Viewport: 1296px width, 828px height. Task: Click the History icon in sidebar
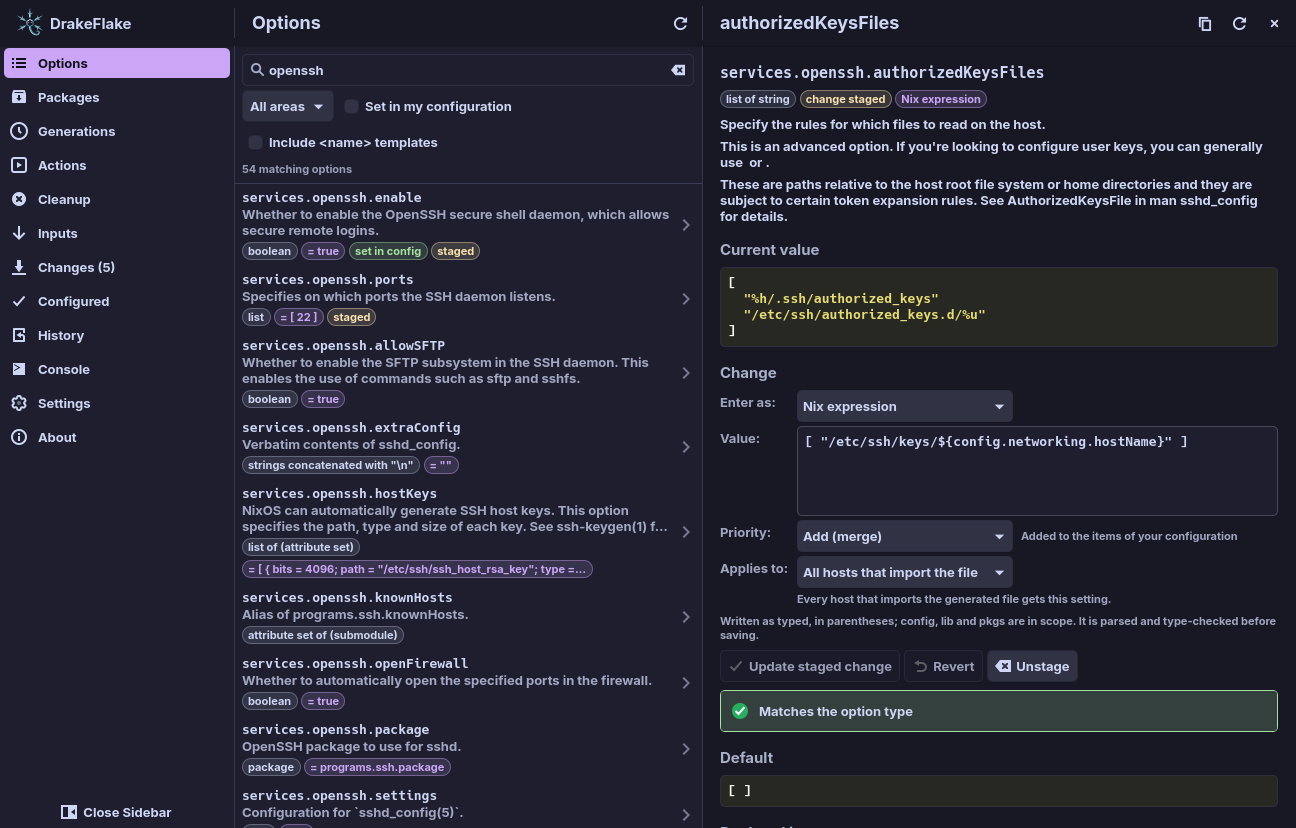tap(19, 335)
